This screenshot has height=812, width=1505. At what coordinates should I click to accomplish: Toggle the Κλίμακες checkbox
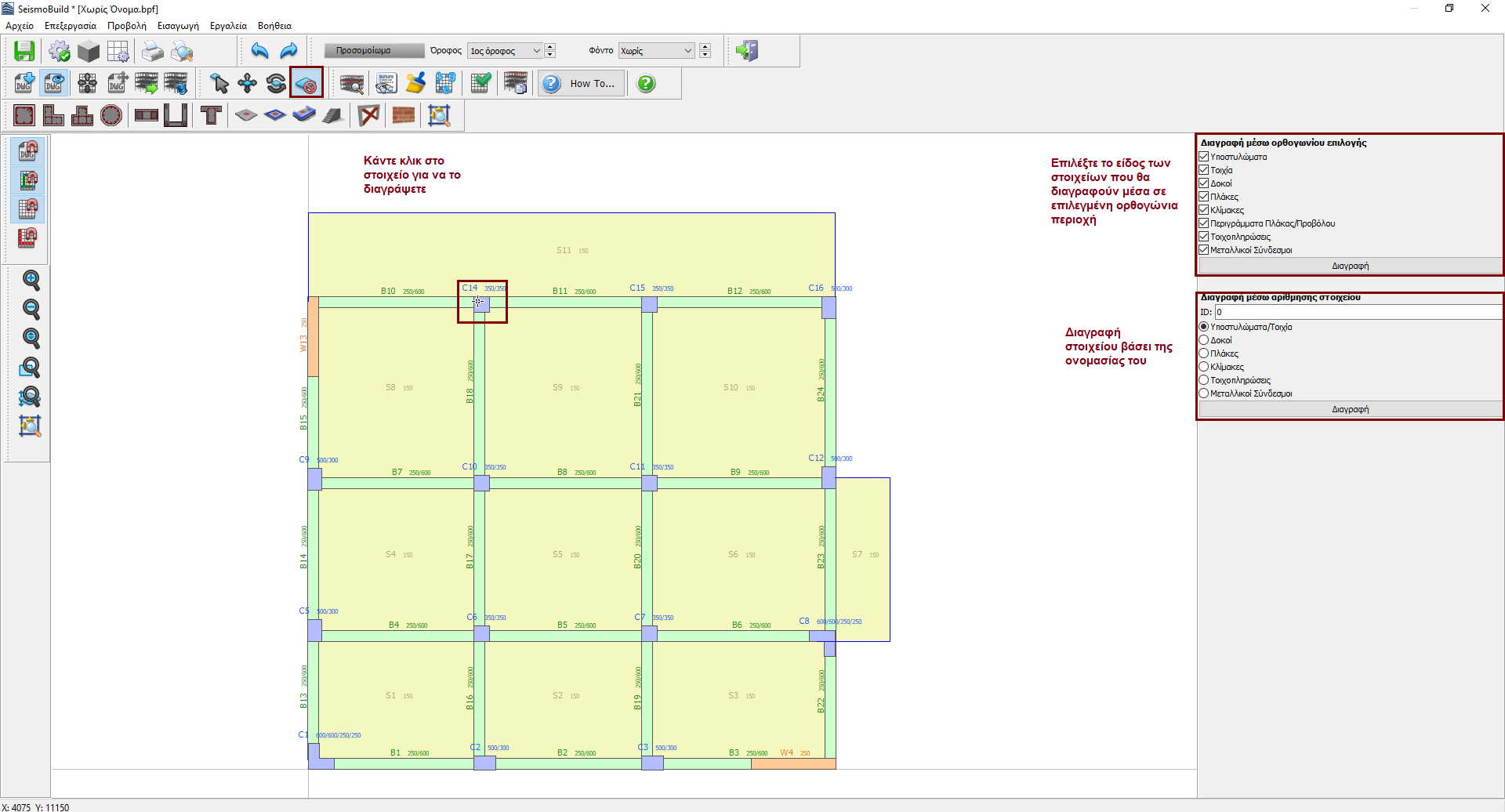click(x=1204, y=210)
